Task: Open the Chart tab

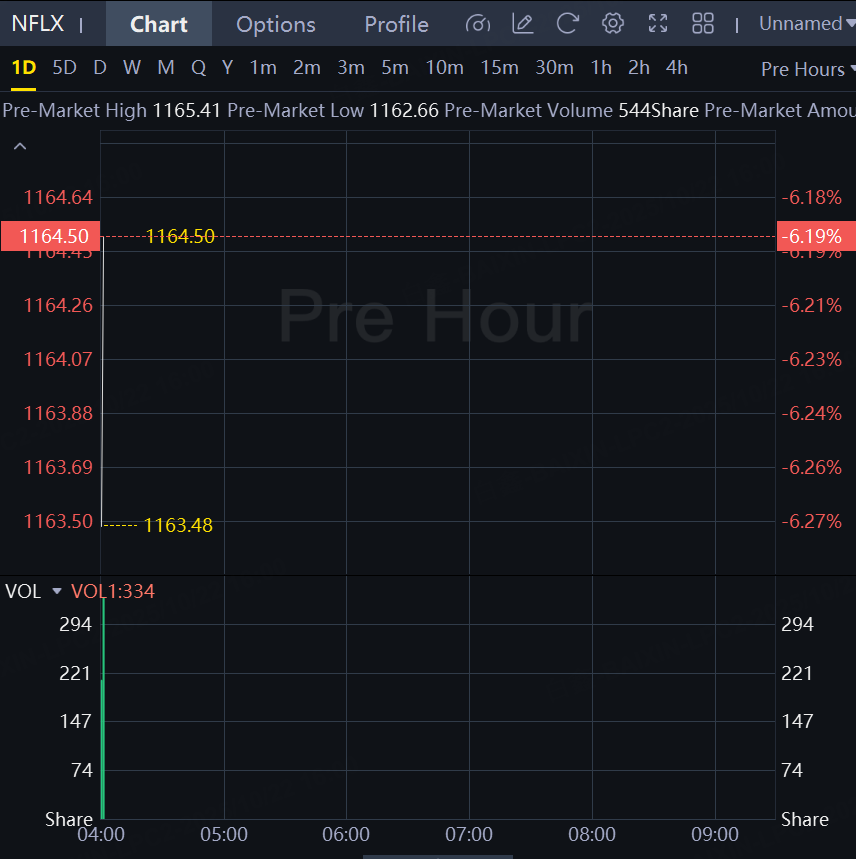Action: pyautogui.click(x=159, y=24)
